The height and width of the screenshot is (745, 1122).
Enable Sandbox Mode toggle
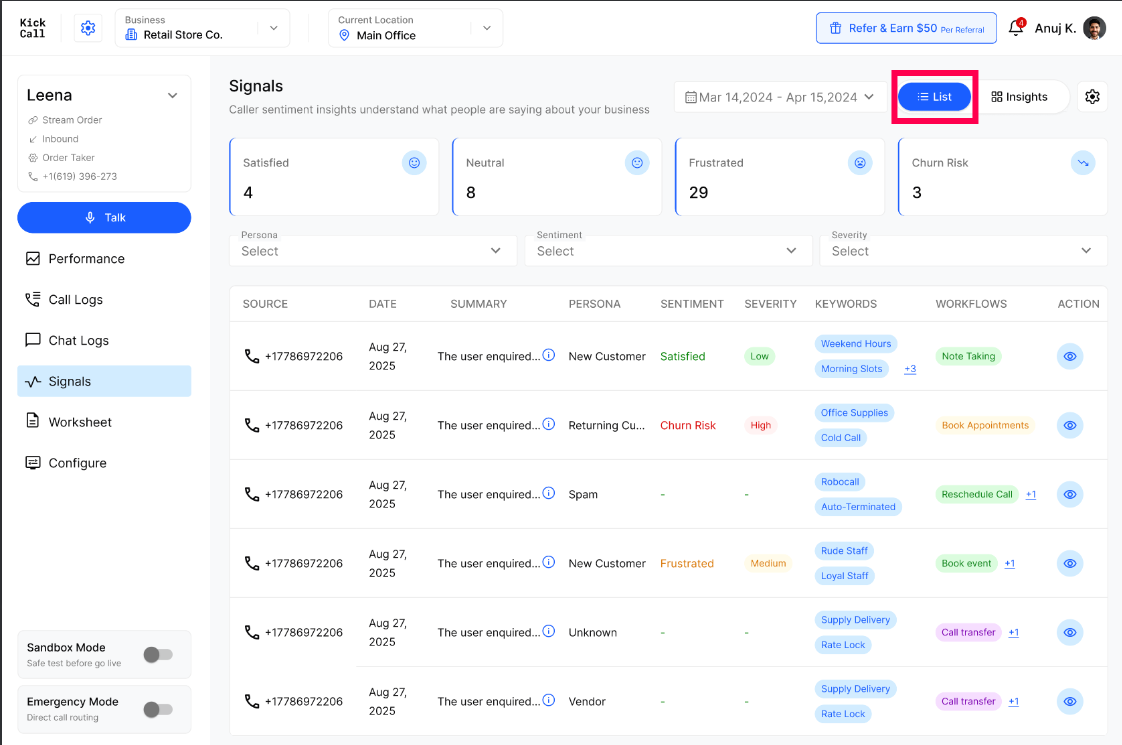pyautogui.click(x=158, y=654)
